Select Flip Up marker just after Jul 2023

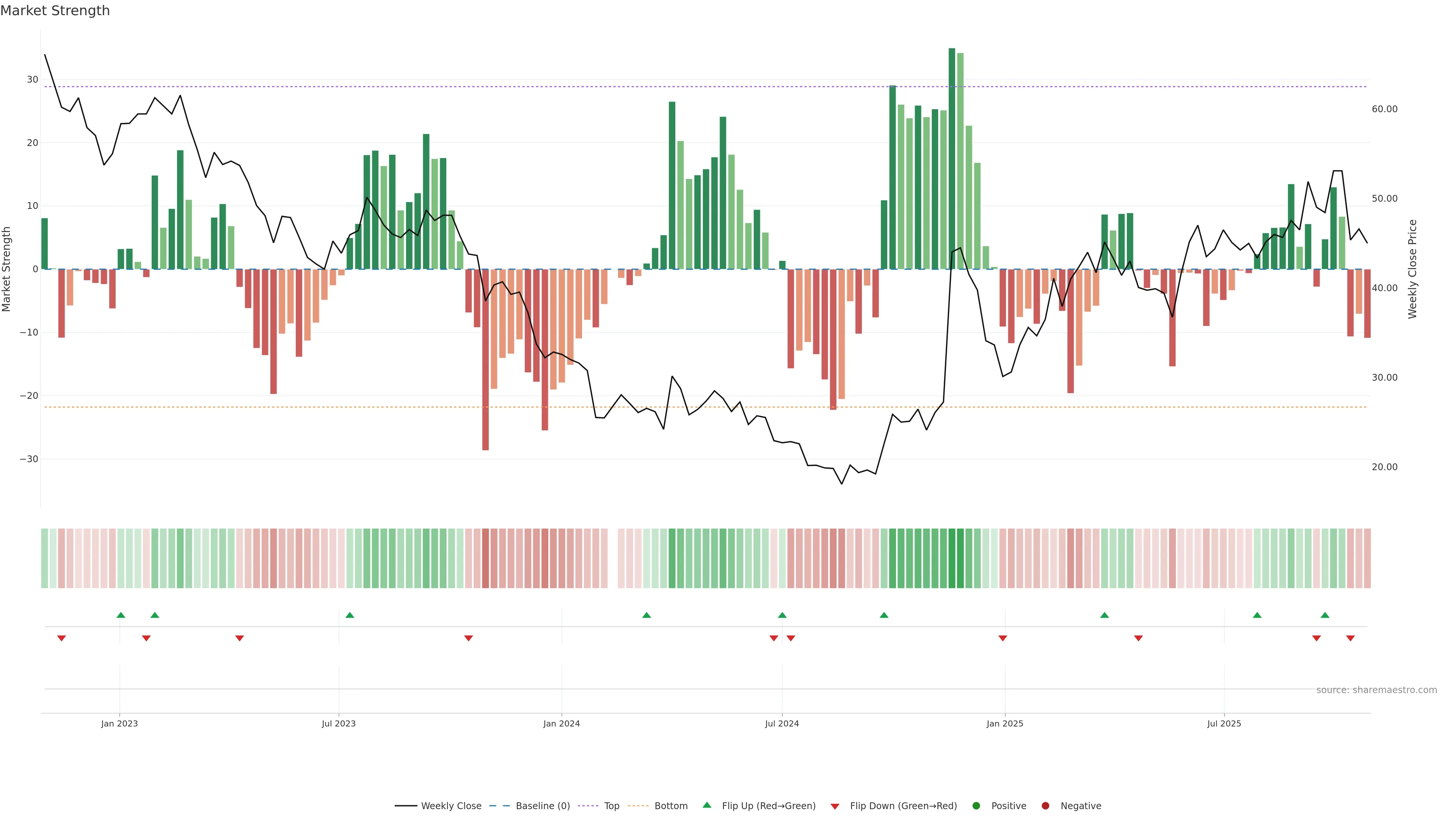pos(350,615)
